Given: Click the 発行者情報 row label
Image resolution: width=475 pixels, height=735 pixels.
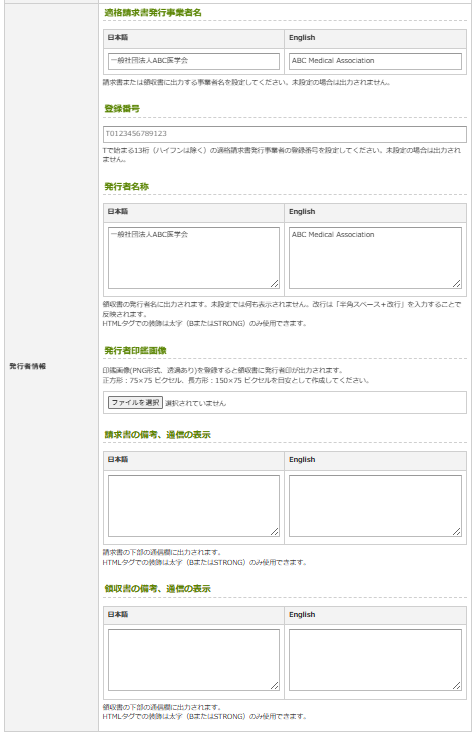Looking at the screenshot, I should pyautogui.click(x=28, y=366).
